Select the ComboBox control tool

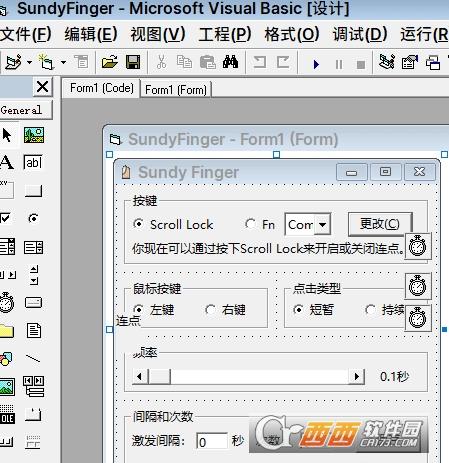coord(7,247)
